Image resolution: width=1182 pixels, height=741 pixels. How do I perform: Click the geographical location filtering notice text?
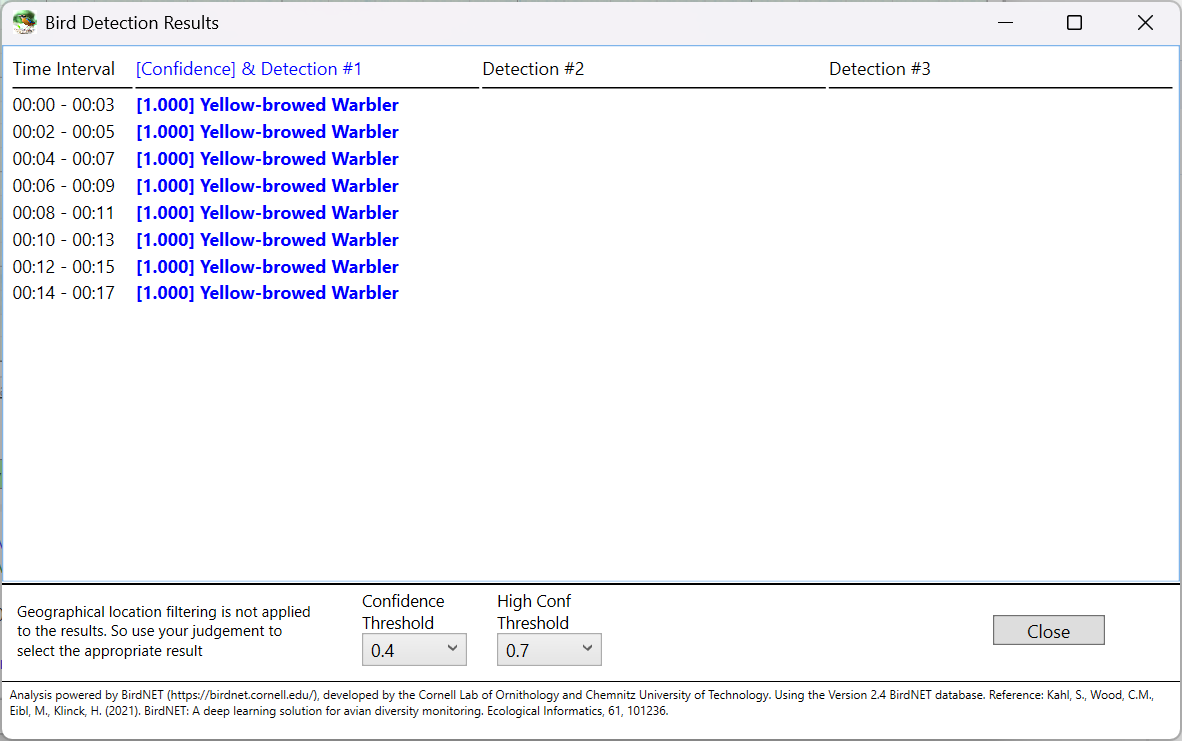pos(164,631)
